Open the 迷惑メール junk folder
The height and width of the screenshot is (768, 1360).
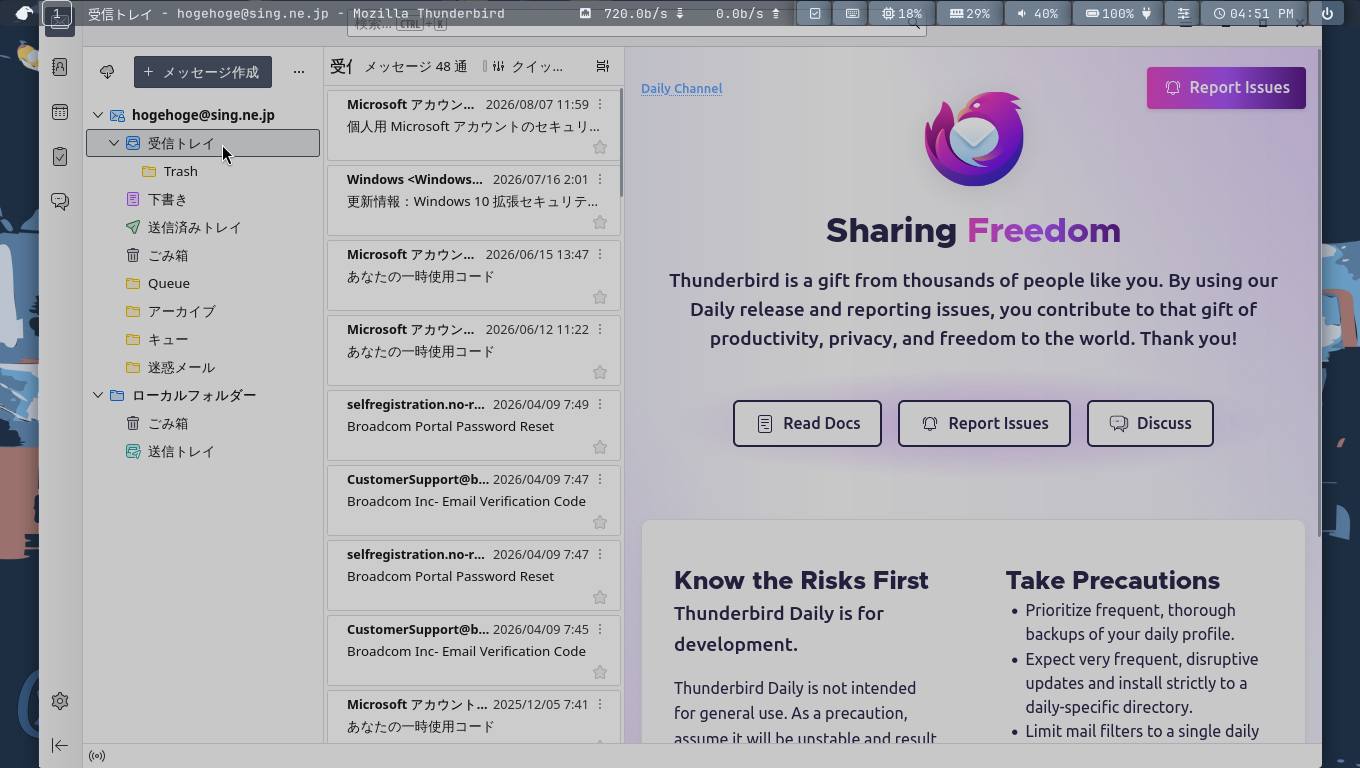pyautogui.click(x=203, y=367)
